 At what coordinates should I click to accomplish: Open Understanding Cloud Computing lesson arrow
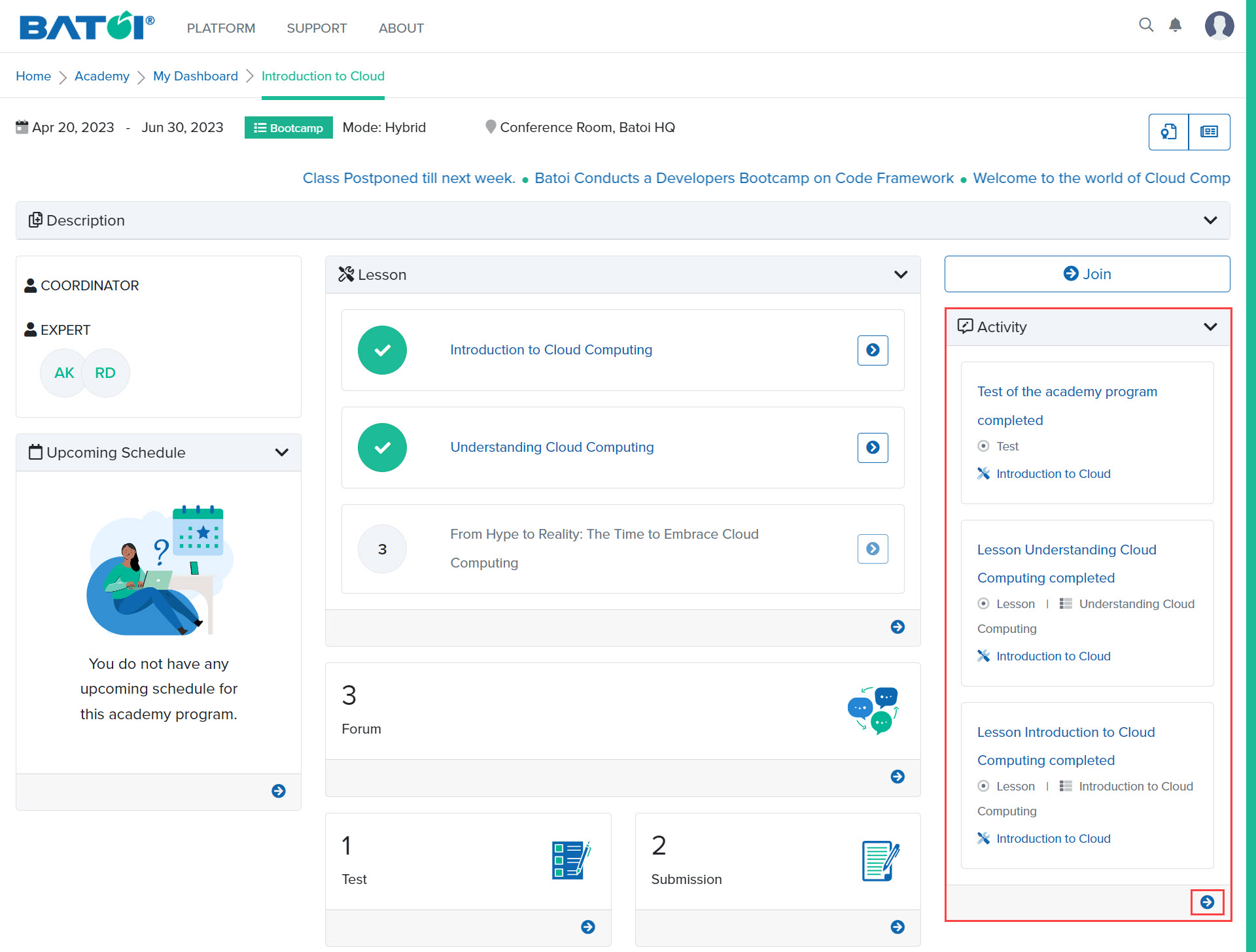(873, 448)
